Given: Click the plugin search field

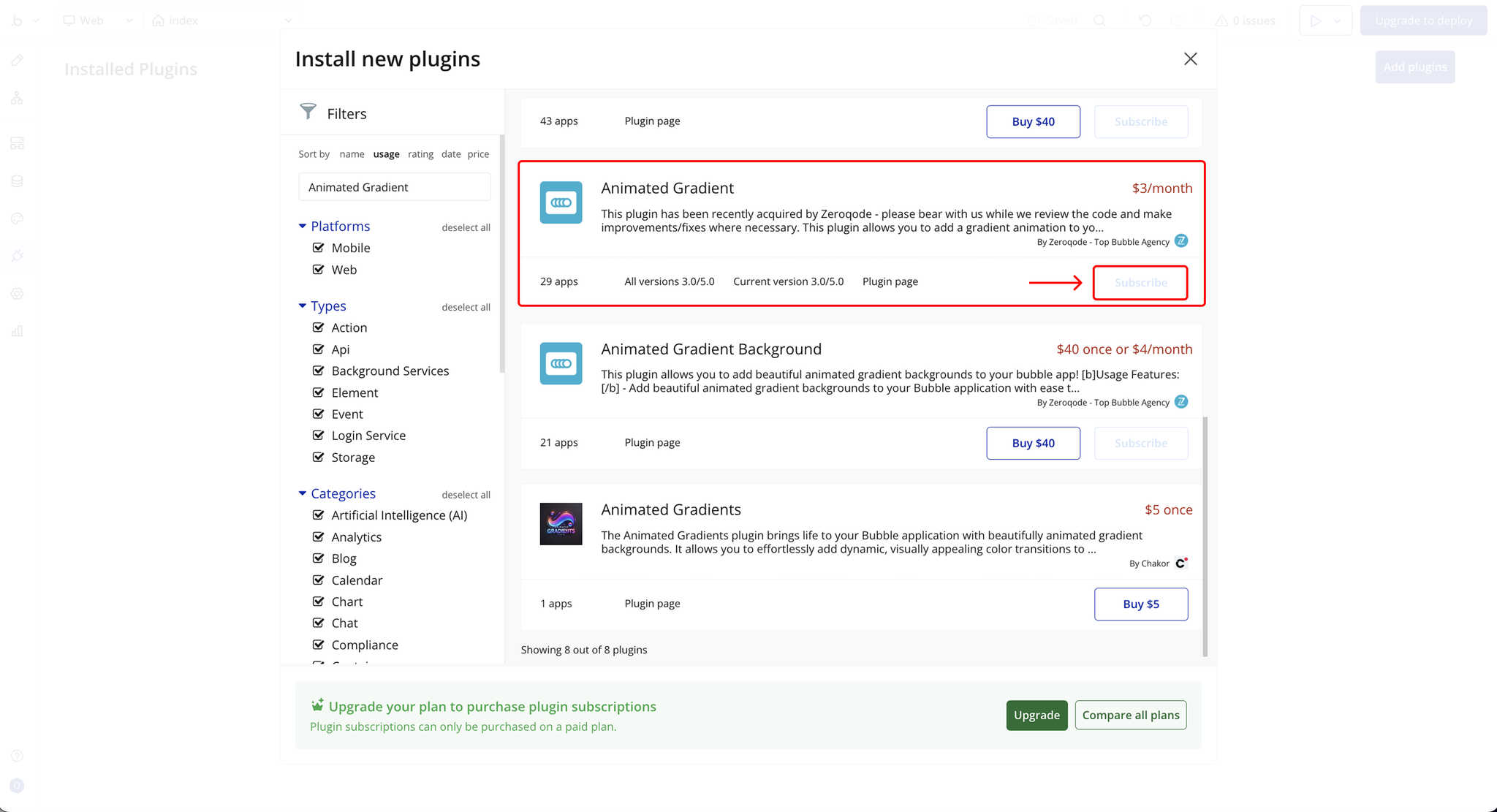Looking at the screenshot, I should [x=394, y=187].
